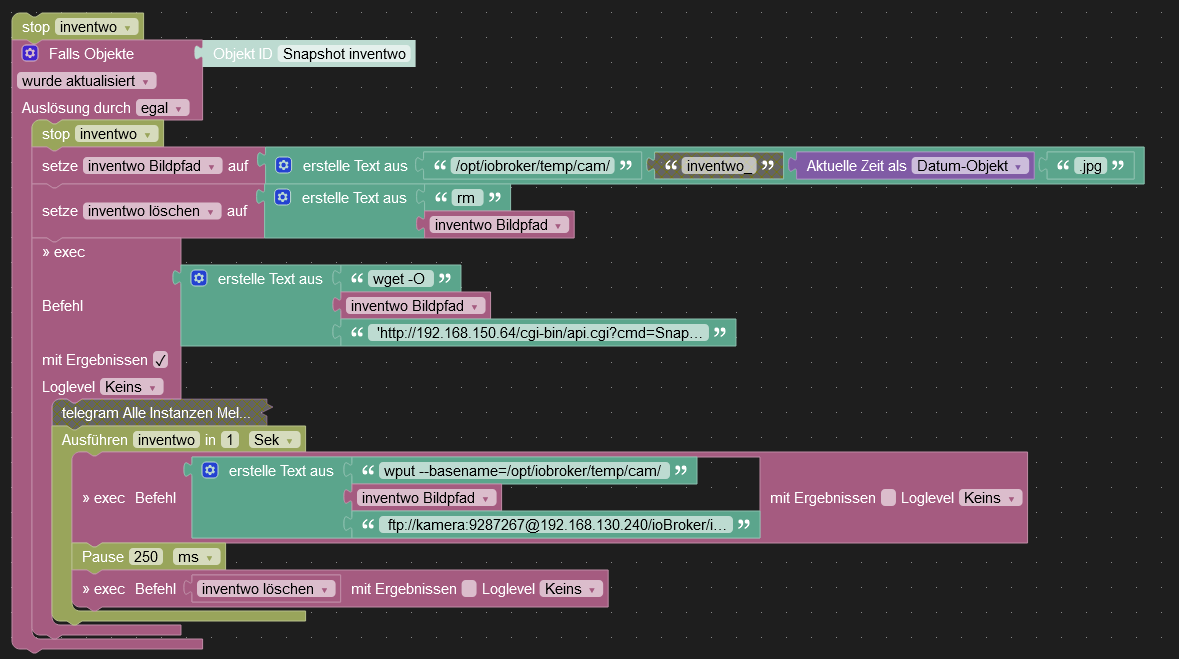Open Datum-Objekt format dropdown
This screenshot has width=1179, height=659.
coord(969,166)
